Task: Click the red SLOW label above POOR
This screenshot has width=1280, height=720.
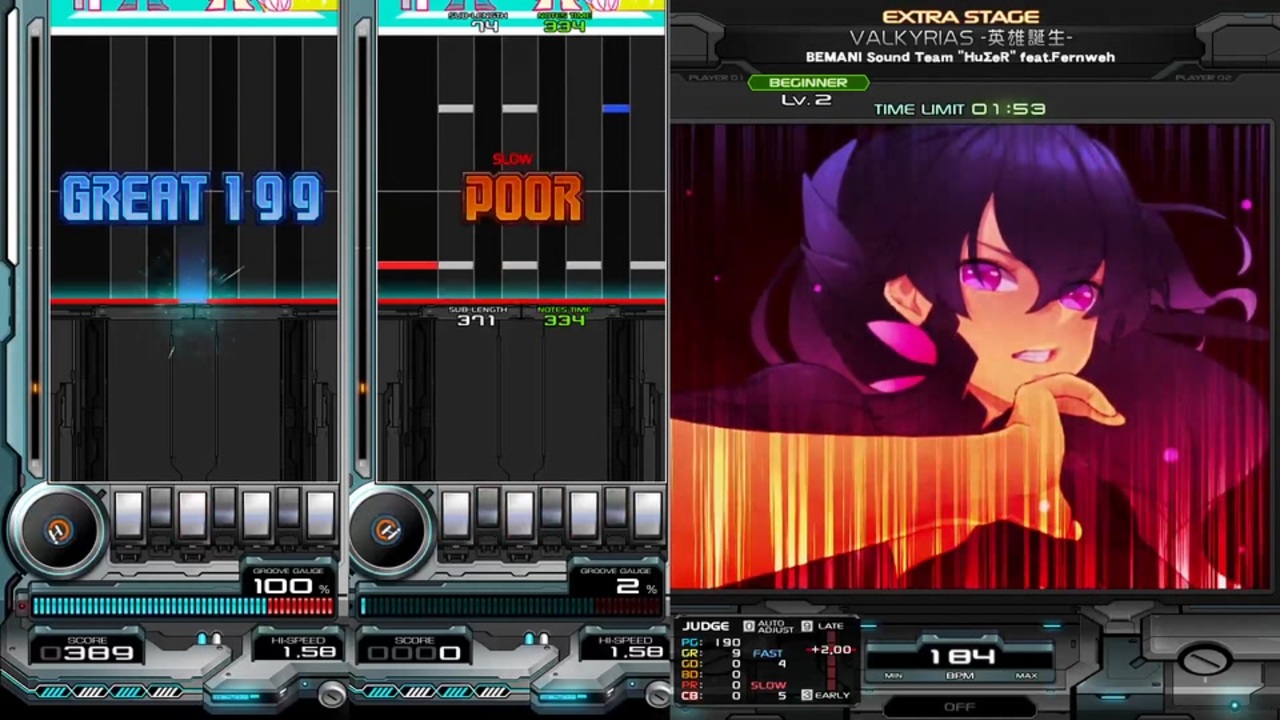Action: tap(512, 159)
